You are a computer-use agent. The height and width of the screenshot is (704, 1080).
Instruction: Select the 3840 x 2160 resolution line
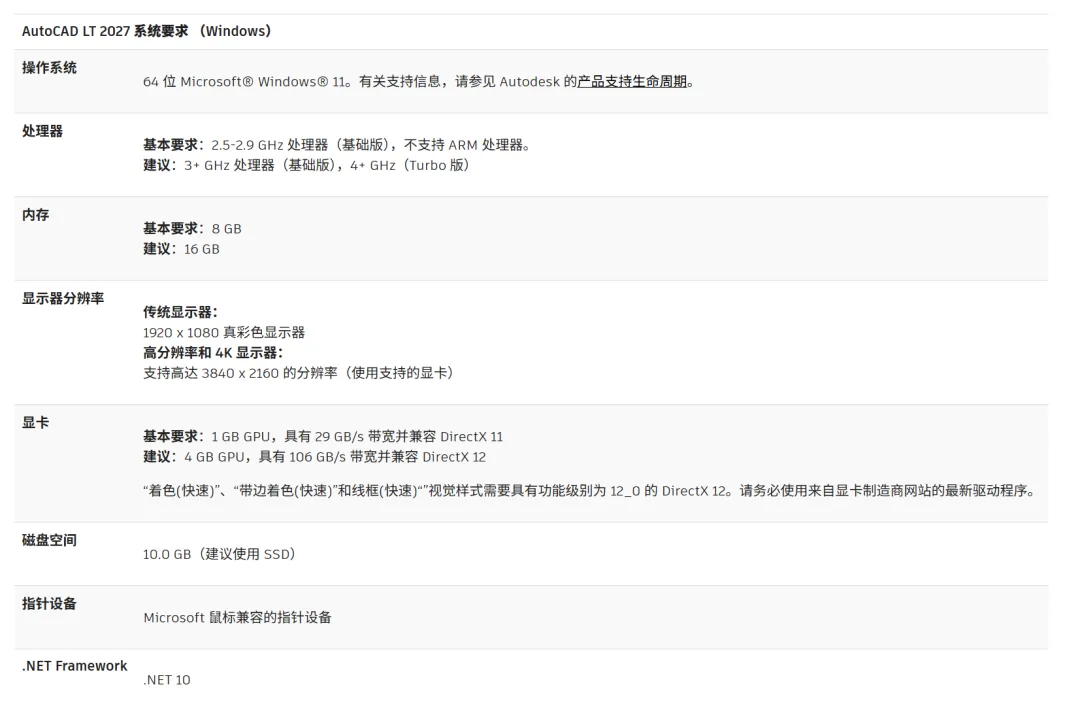(298, 373)
